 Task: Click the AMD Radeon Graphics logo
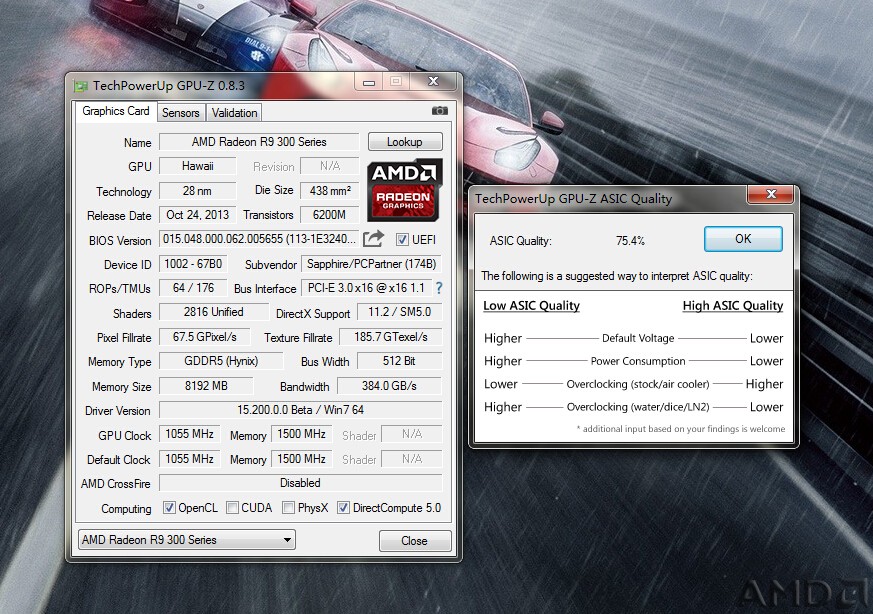click(x=404, y=190)
